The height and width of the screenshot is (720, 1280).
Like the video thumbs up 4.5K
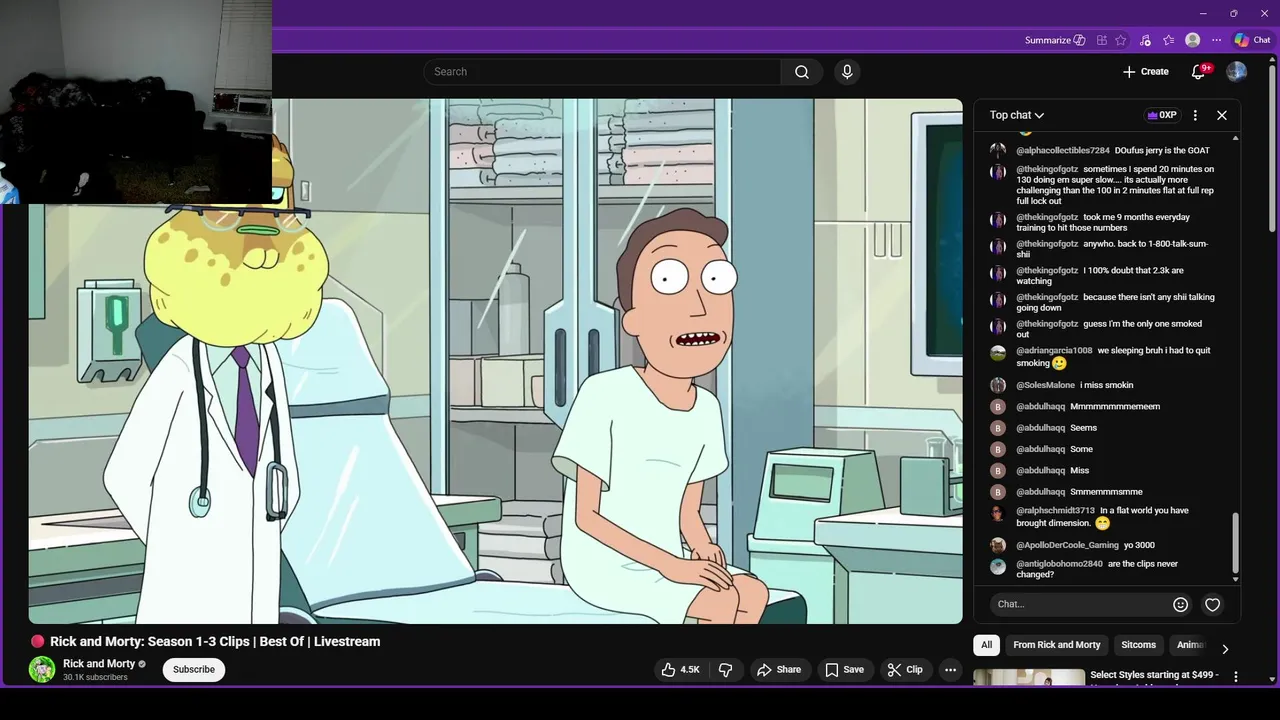pyautogui.click(x=680, y=670)
